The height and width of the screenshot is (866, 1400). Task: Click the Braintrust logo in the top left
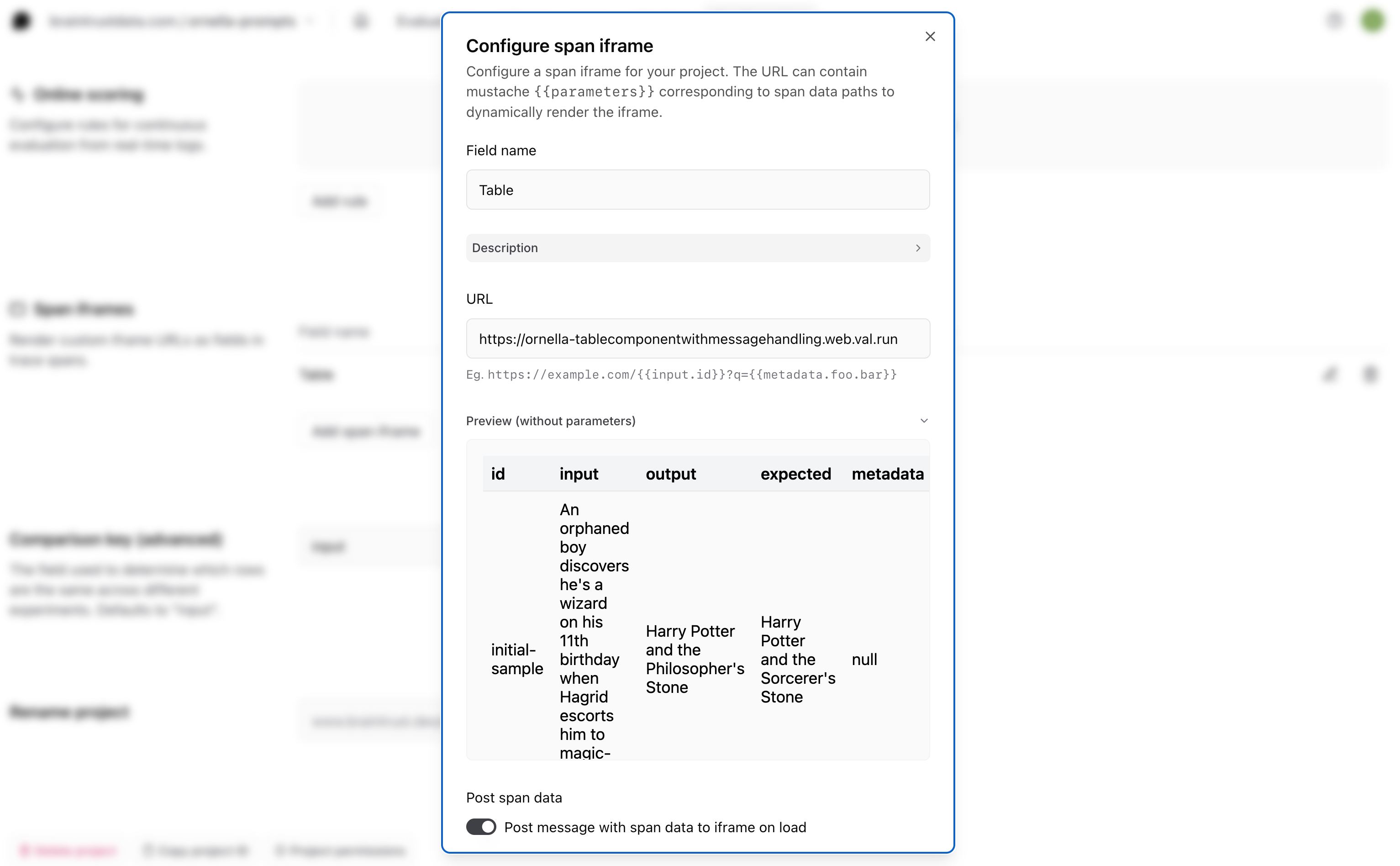tap(21, 21)
